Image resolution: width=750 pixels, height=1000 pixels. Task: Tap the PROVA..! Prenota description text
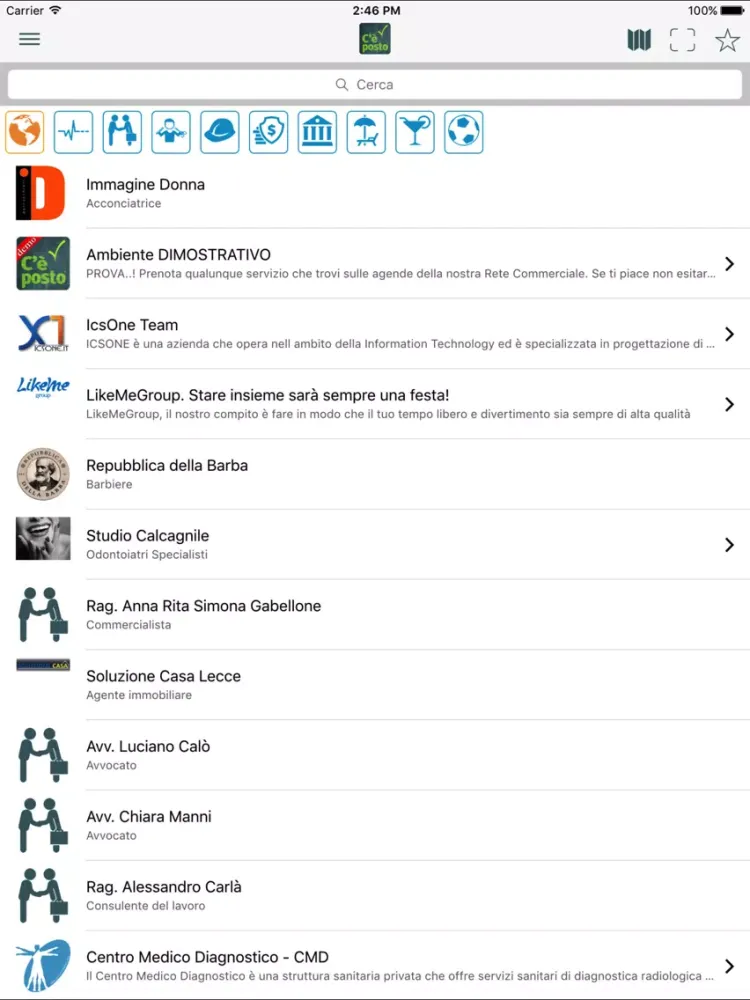(x=401, y=274)
